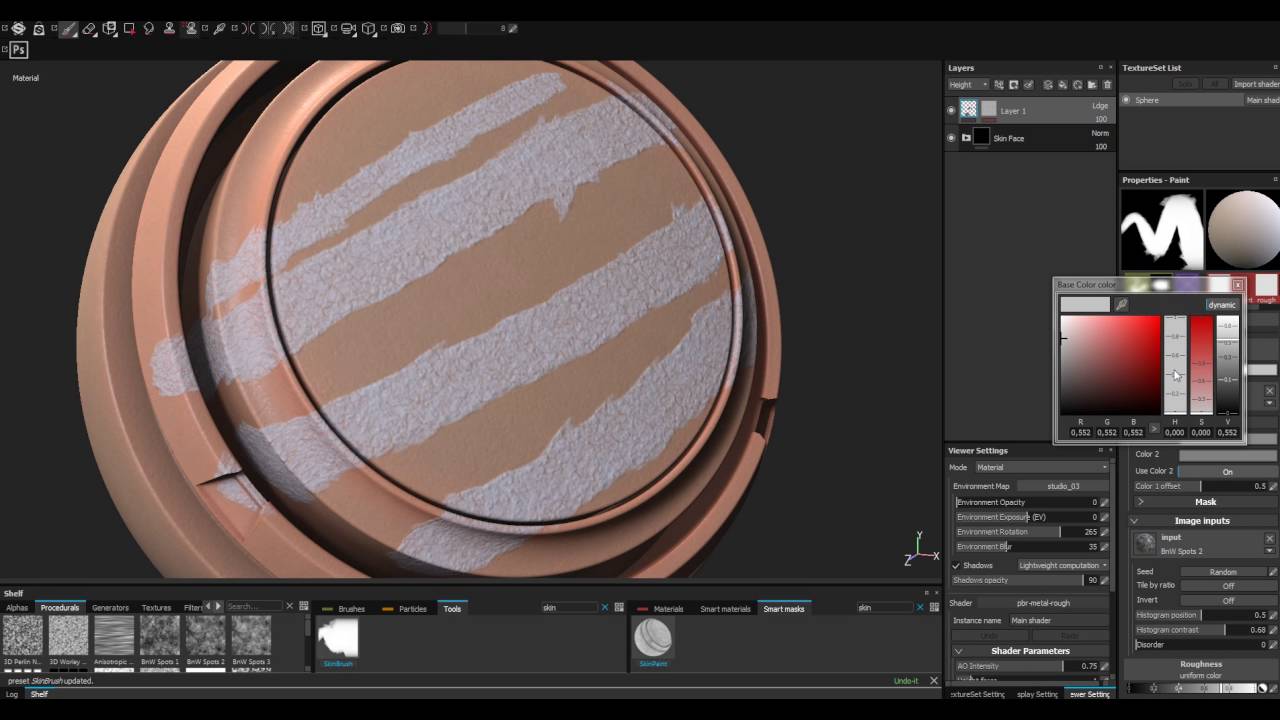Toggle Use Color 2 On switch
This screenshot has width=1280, height=720.
pyautogui.click(x=1227, y=471)
